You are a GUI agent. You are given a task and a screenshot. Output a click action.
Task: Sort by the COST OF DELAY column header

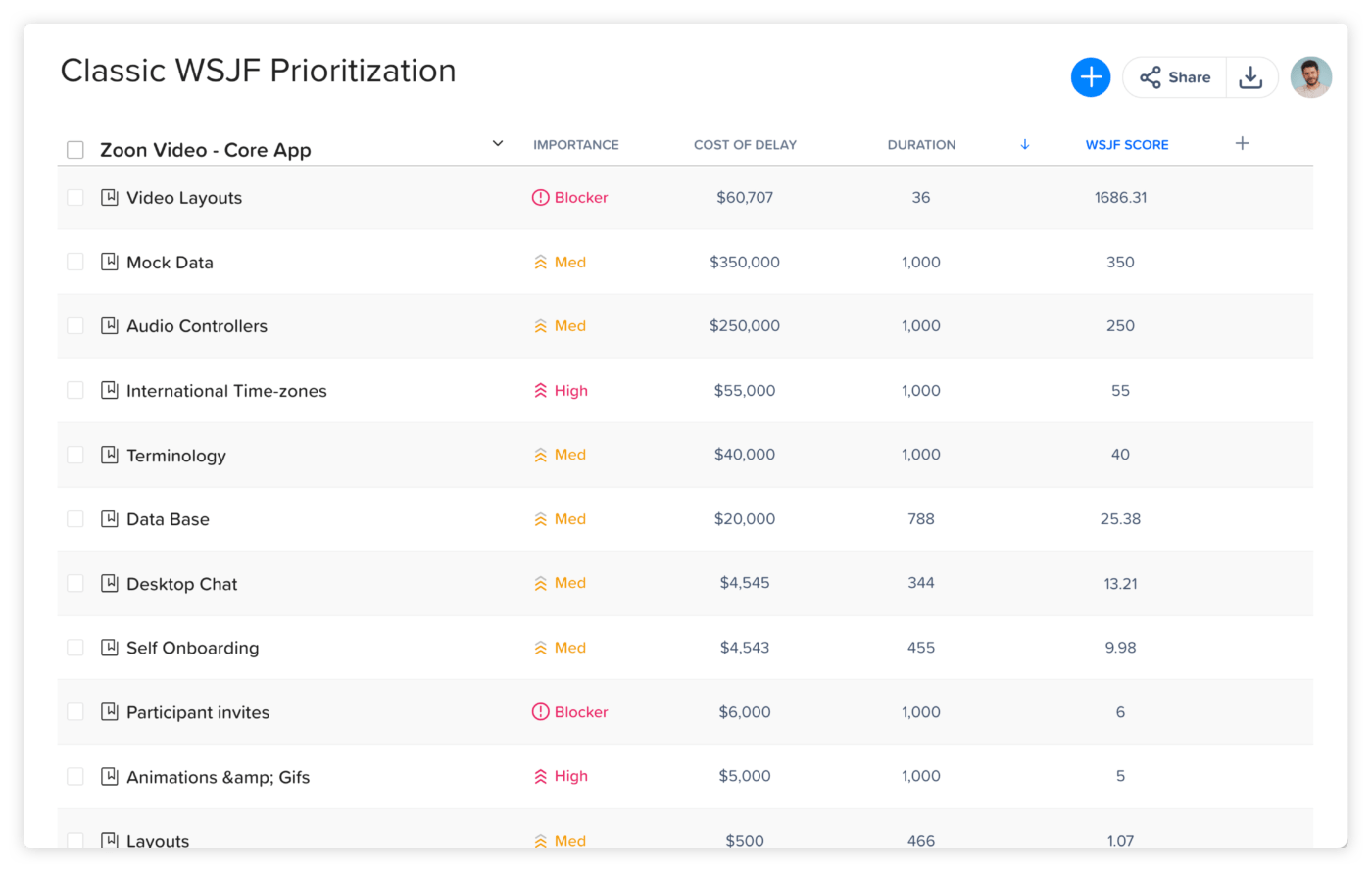pos(745,144)
